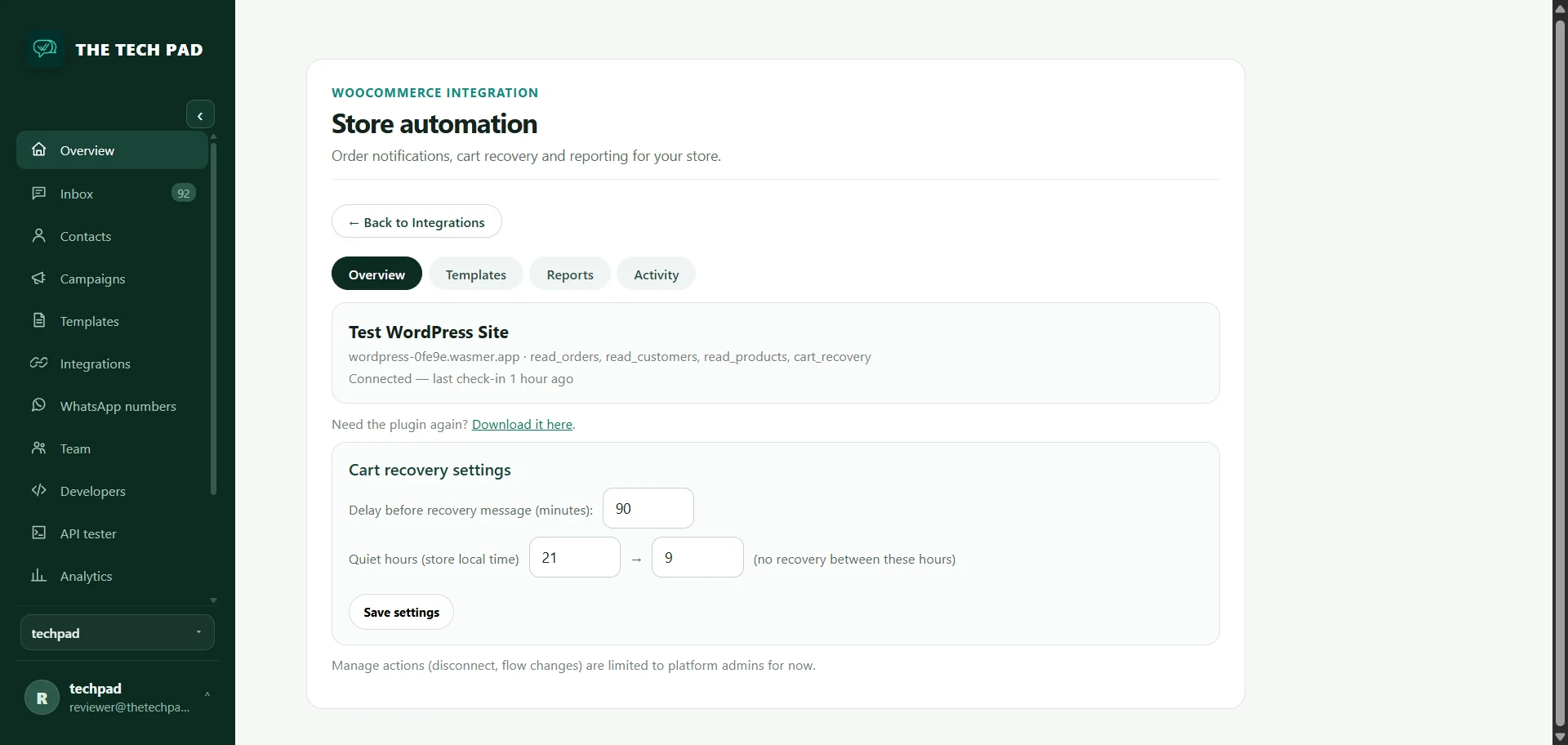1568x745 pixels.
Task: Open Integrations link icon in sidebar
Action: point(38,363)
